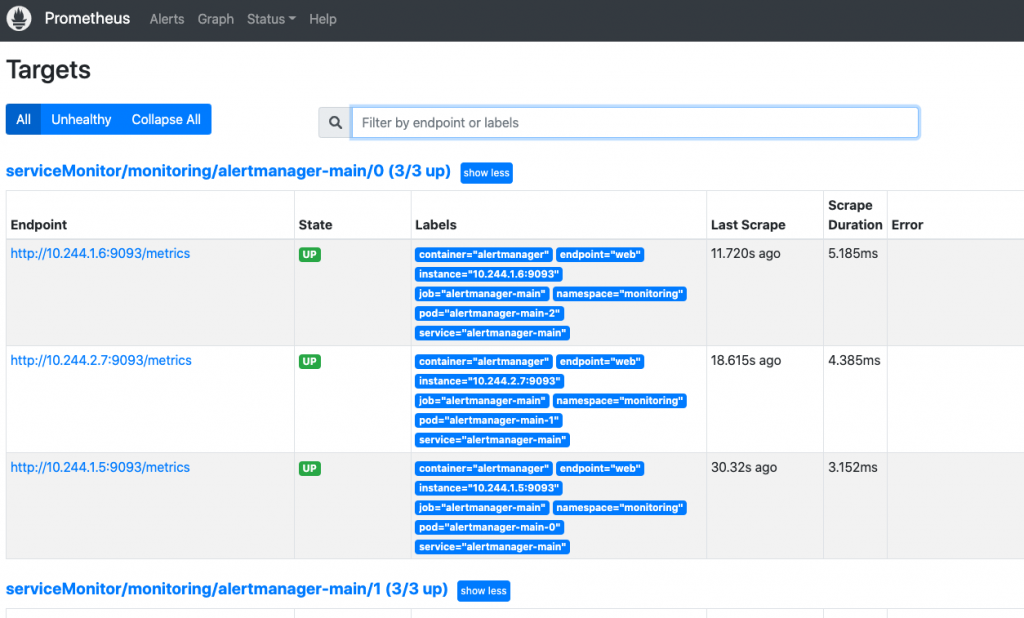Click the pod="alertmanager-main-2" label
The image size is (1024, 618).
point(489,314)
